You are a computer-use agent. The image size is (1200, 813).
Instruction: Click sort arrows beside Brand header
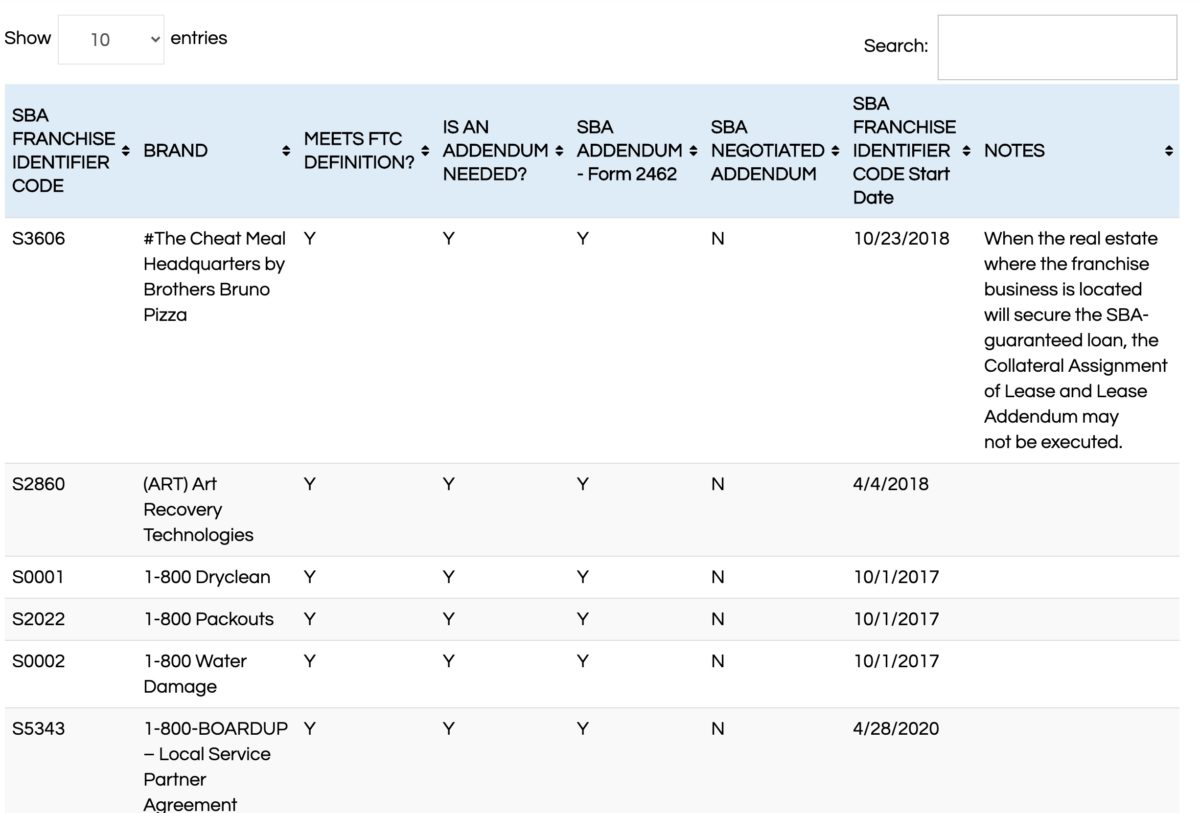(286, 151)
